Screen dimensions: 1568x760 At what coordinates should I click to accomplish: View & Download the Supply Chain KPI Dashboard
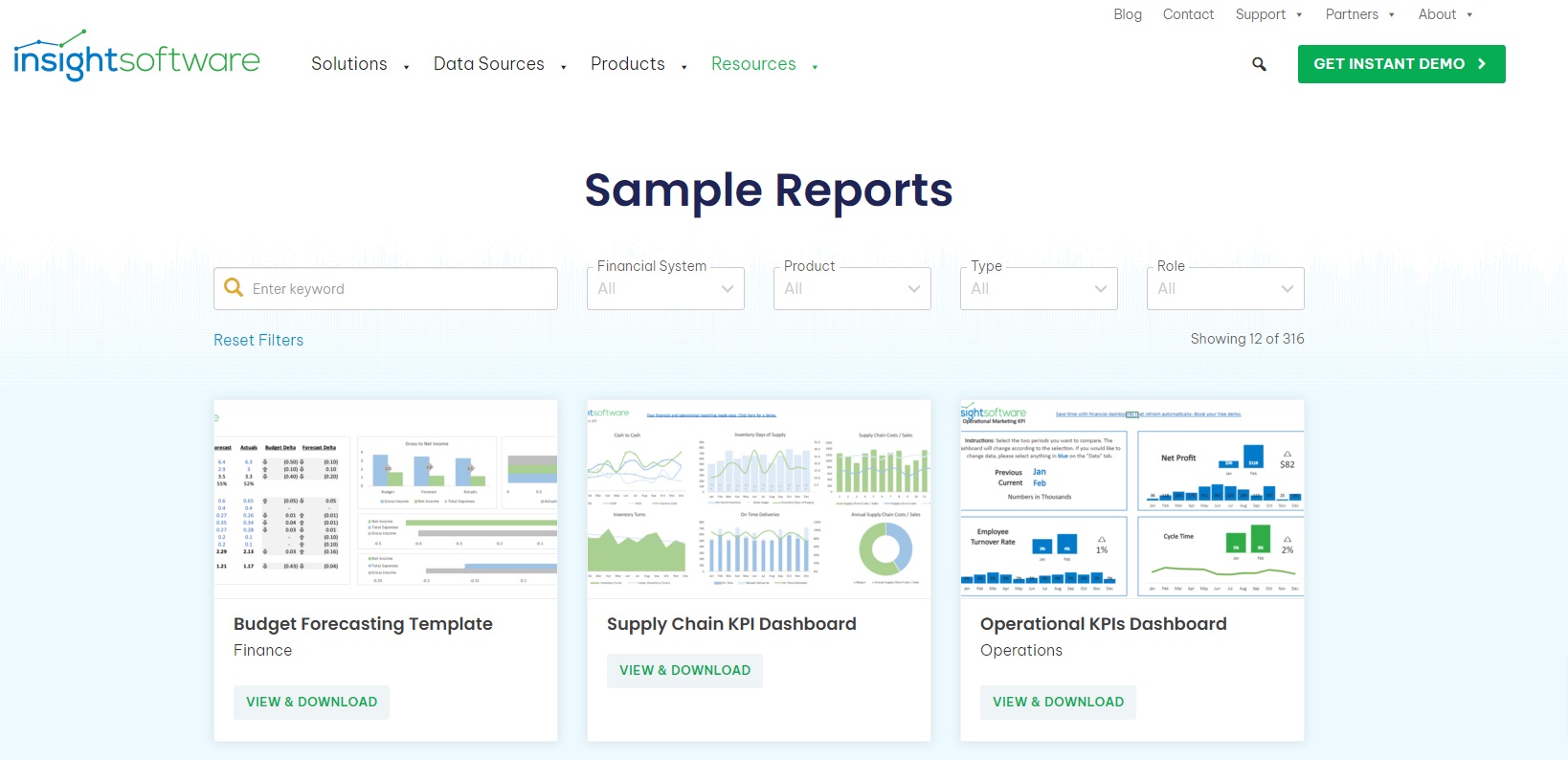[x=684, y=670]
